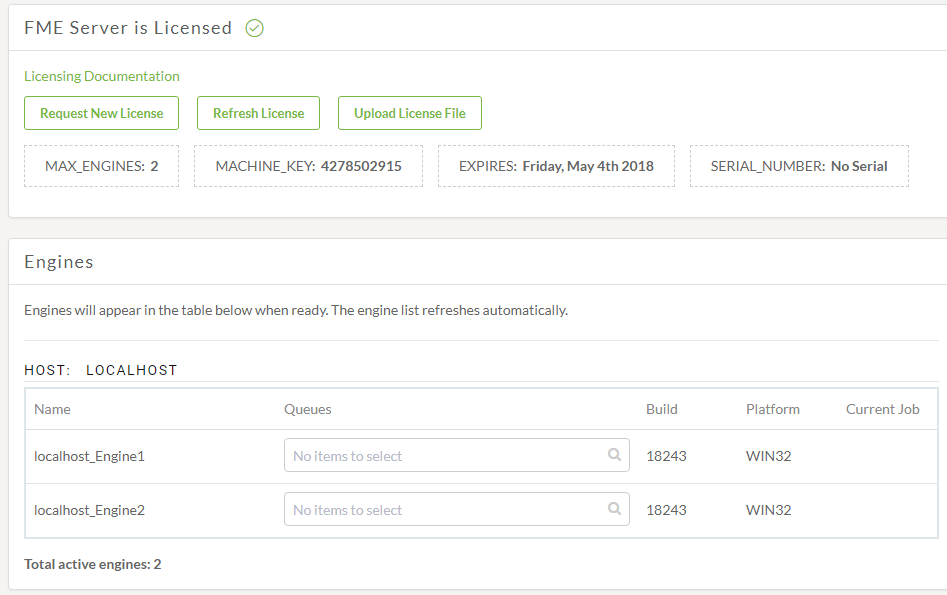Screen dimensions: 947x595
Task: Click the EXPIRES date box
Action: tap(556, 166)
